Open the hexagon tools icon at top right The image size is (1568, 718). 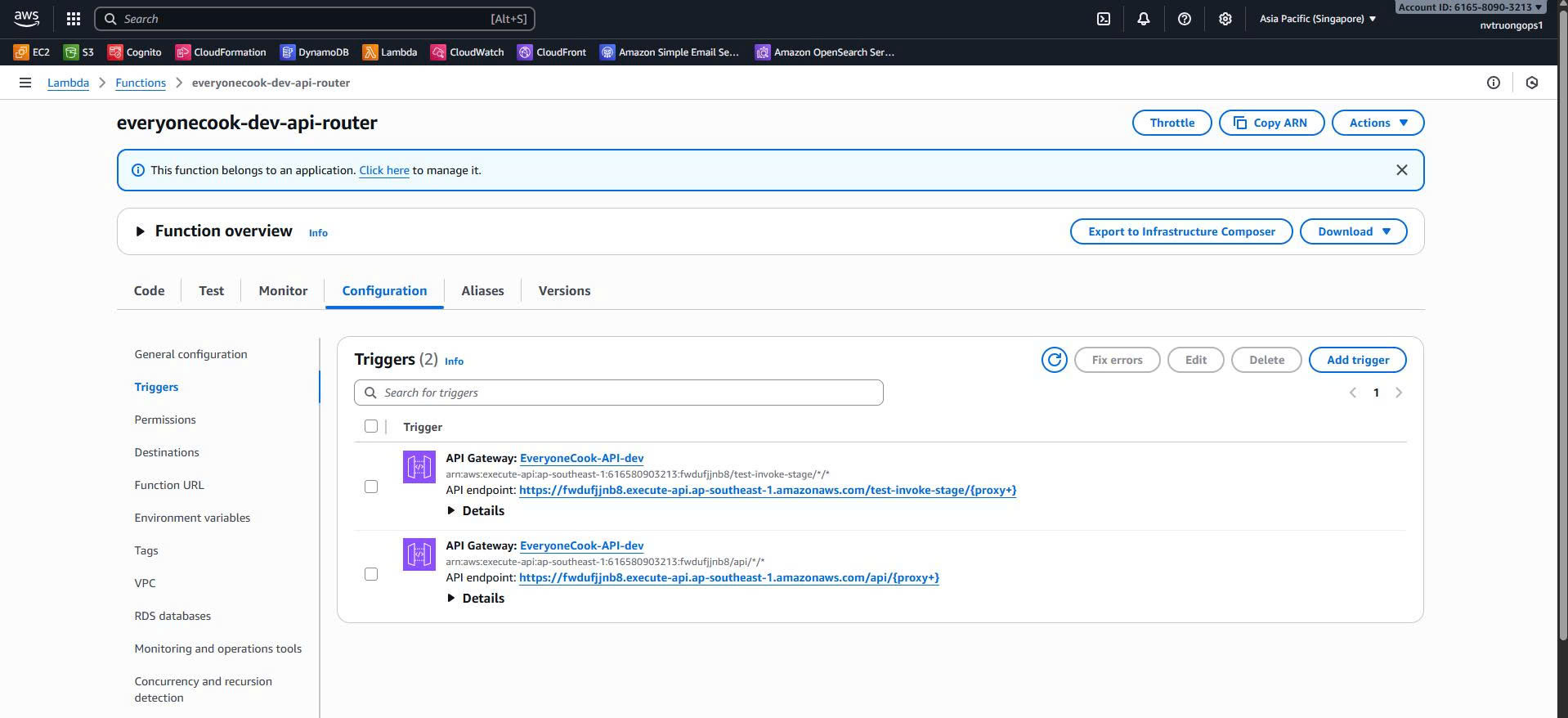click(1532, 83)
